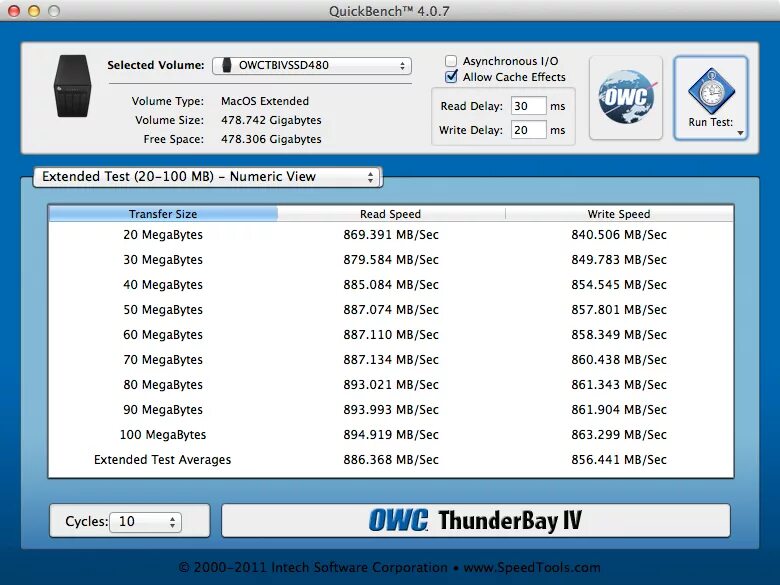The height and width of the screenshot is (585, 780).
Task: Click the Read Delay input field
Action: click(x=528, y=106)
